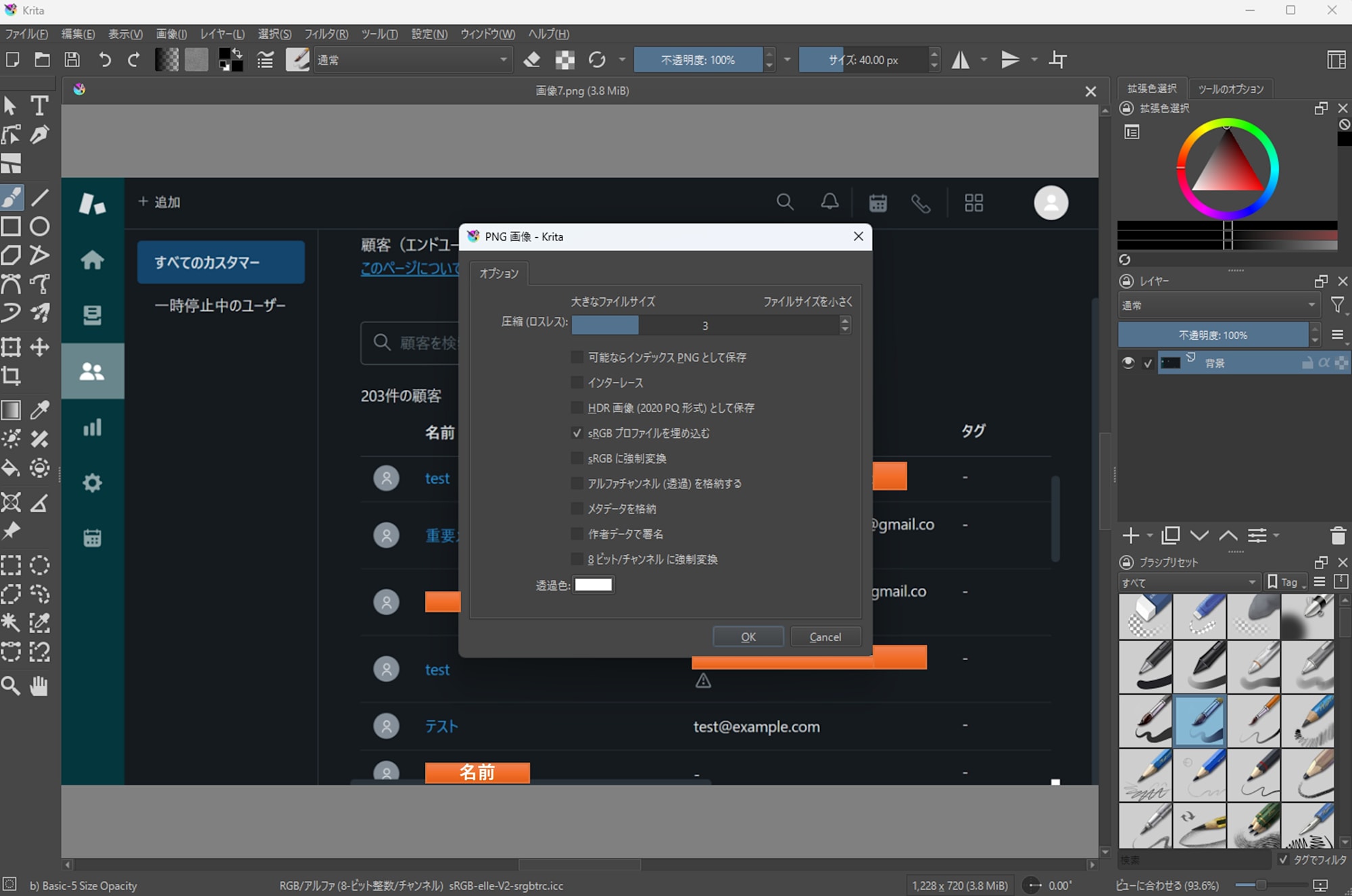Open the brush preset filter dropdown すべて
The height and width of the screenshot is (896, 1352).
pos(1188,582)
